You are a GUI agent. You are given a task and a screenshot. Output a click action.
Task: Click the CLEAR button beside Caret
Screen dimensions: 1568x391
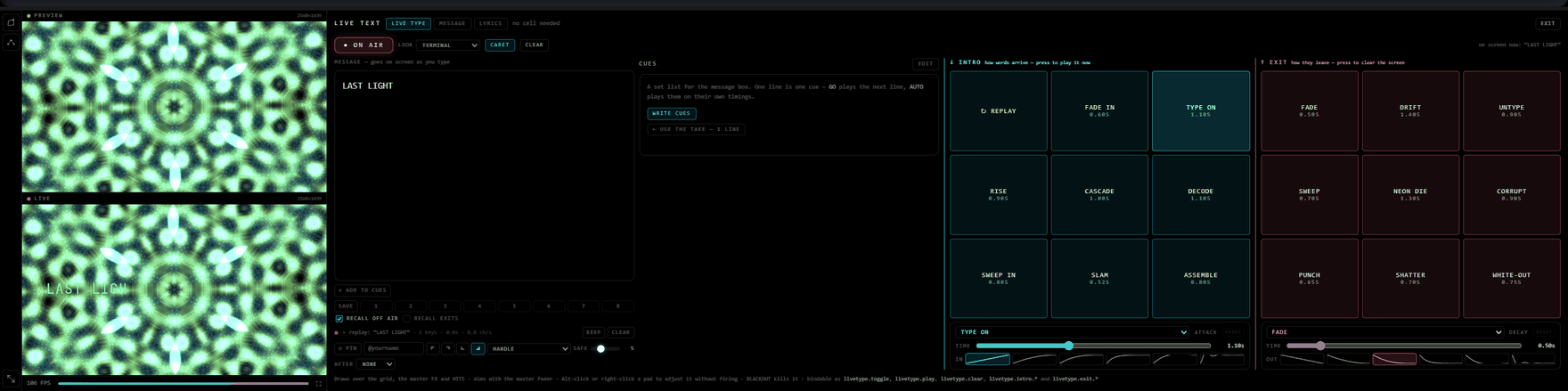[x=534, y=45]
